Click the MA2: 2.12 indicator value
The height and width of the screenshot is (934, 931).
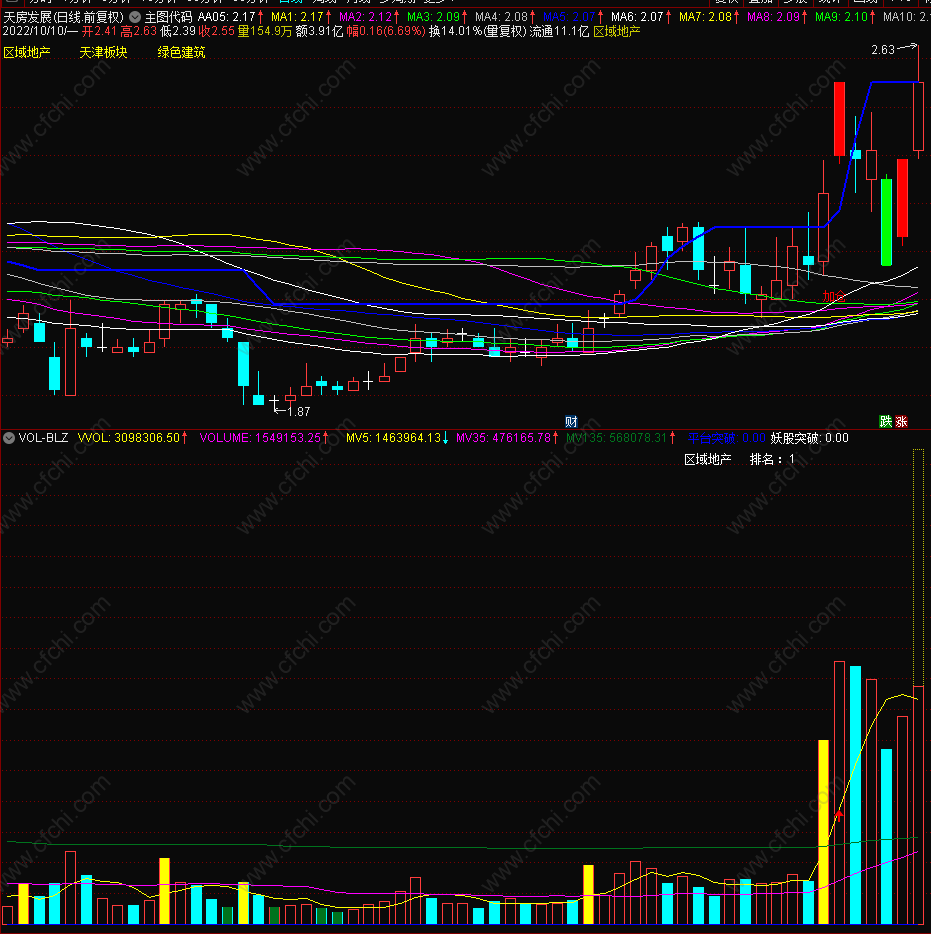pyautogui.click(x=365, y=17)
